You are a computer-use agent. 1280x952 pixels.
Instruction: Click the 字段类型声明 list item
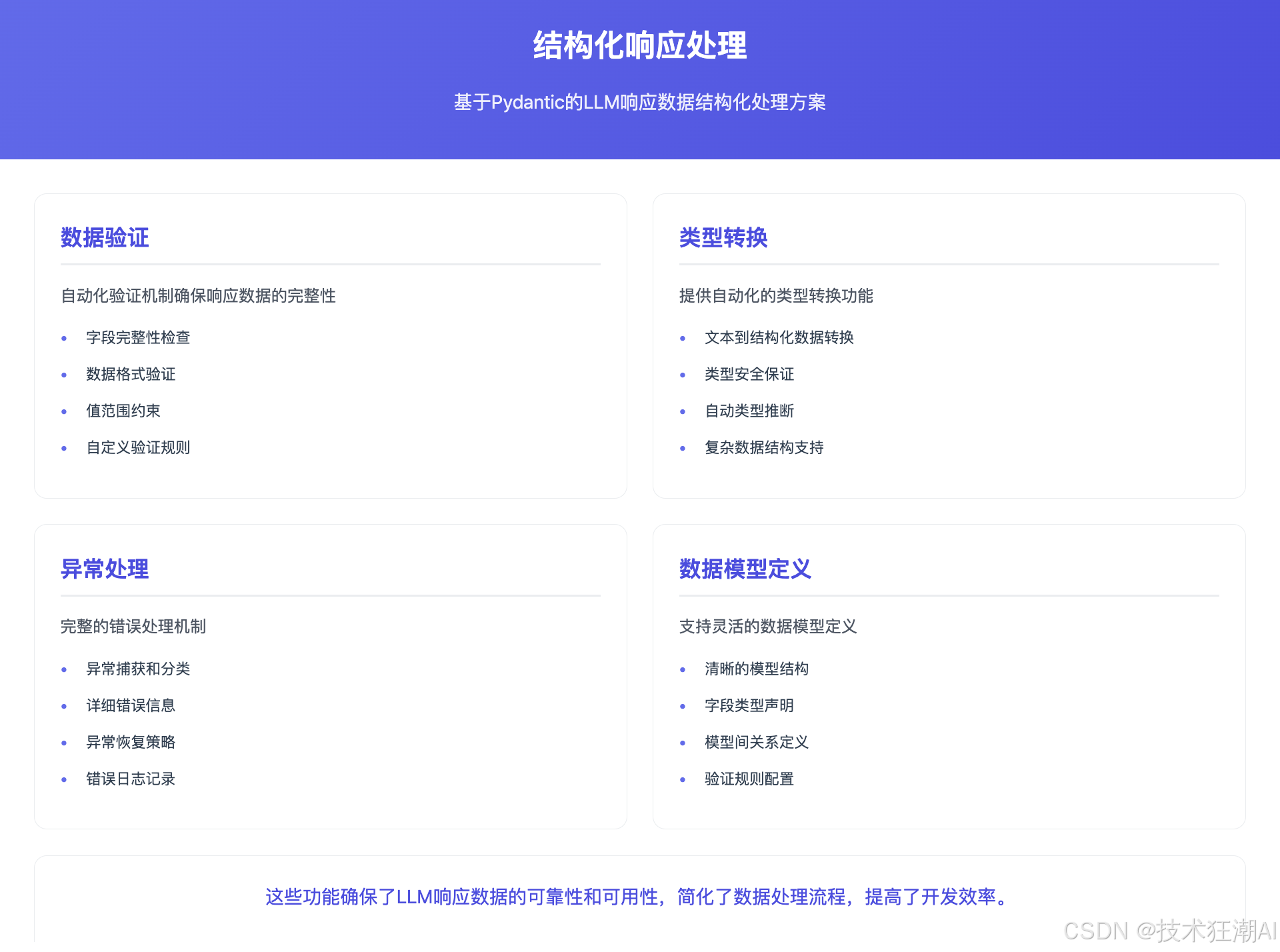coord(749,705)
